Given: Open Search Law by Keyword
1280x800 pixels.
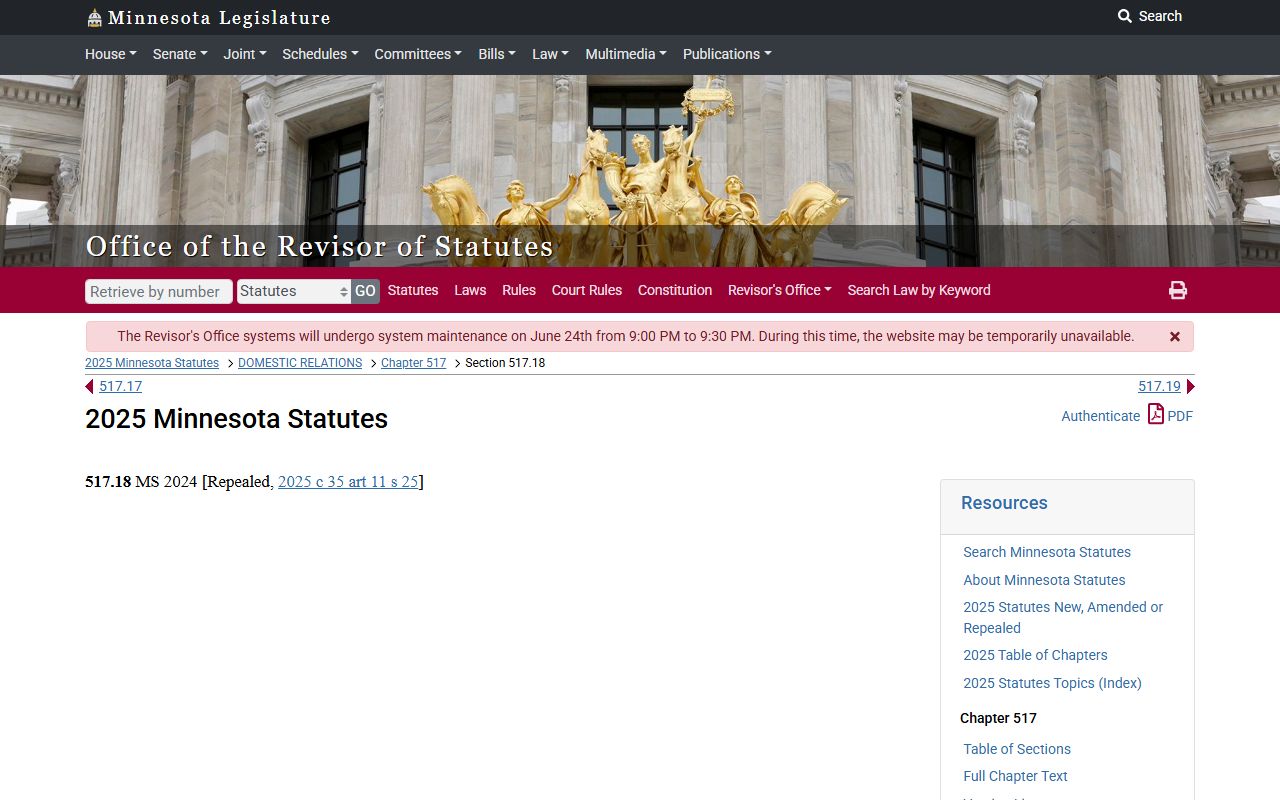Looking at the screenshot, I should tap(919, 290).
